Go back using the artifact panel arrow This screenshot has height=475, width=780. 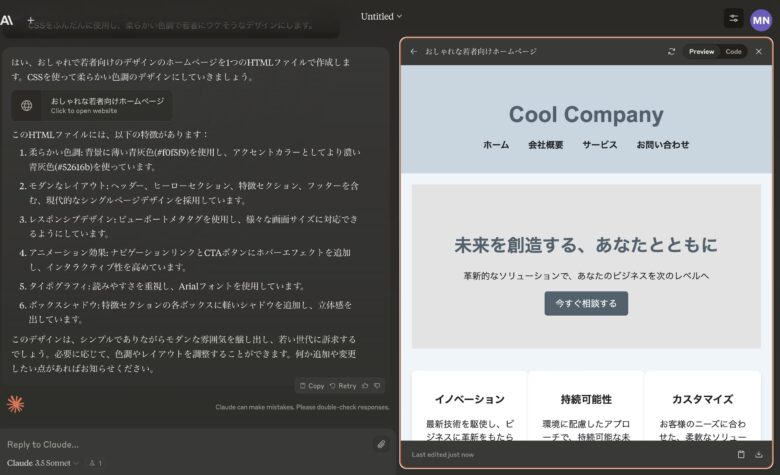pyautogui.click(x=414, y=51)
